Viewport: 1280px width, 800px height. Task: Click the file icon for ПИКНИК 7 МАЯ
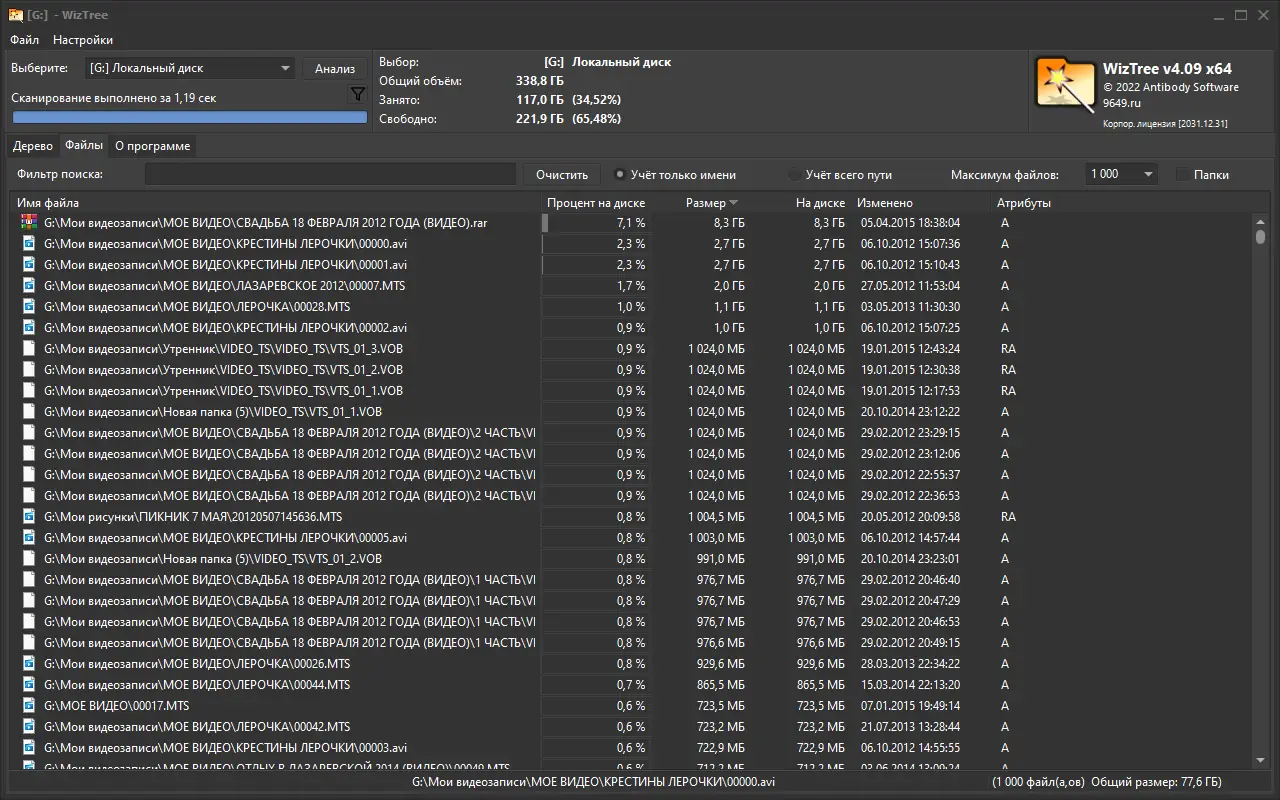click(x=28, y=517)
